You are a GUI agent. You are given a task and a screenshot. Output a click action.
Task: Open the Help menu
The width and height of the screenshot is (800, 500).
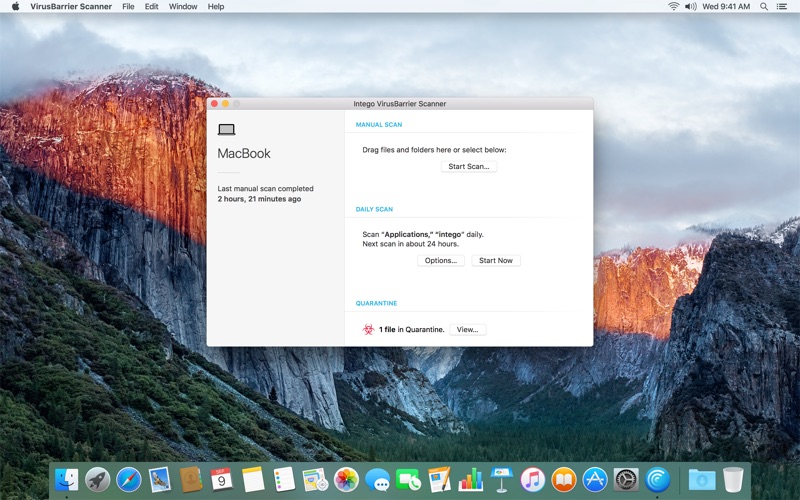(216, 6)
